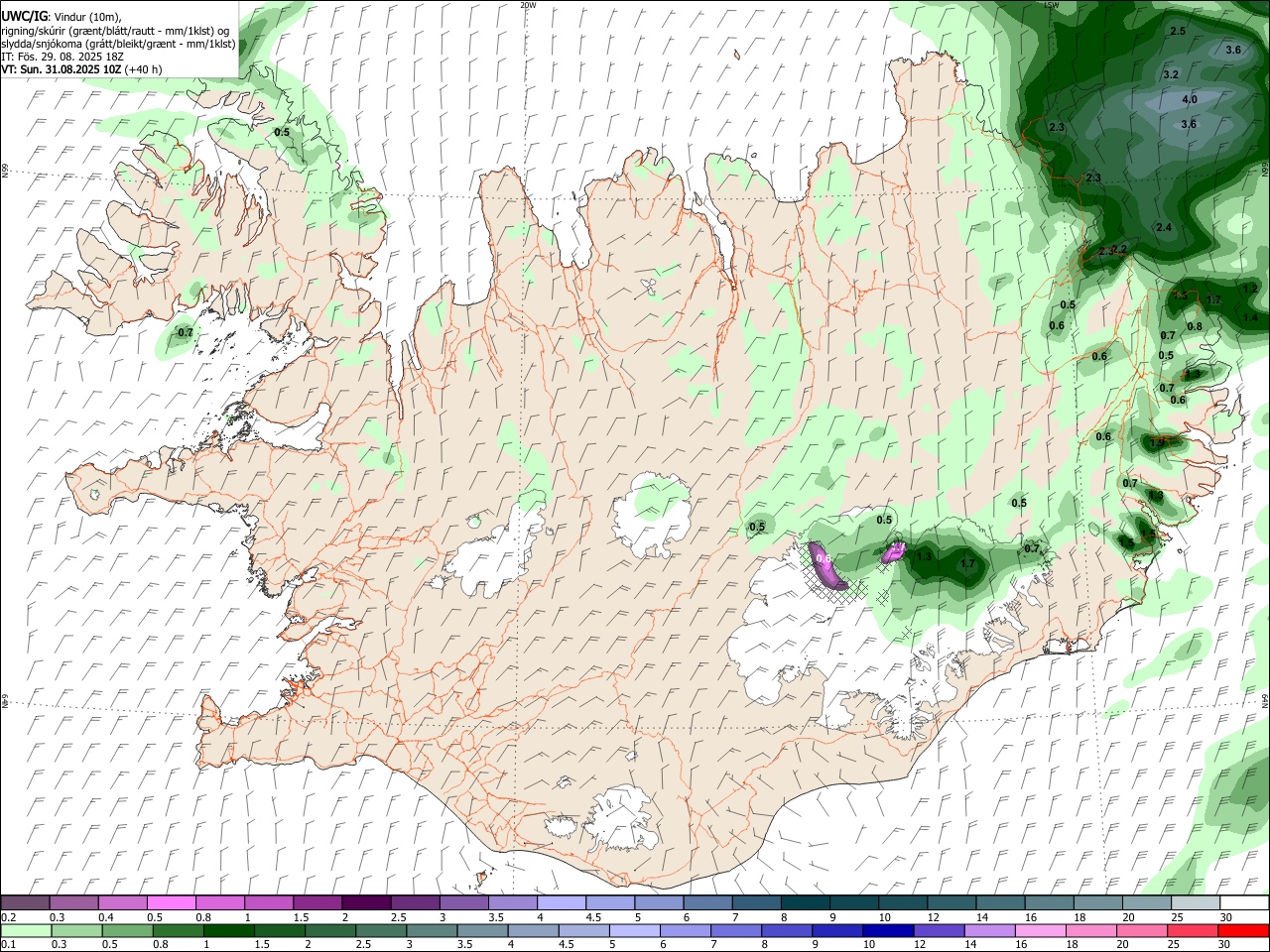Pick the light pink swatch starting at 16 in lower row
Viewport: 1270px width, 952px height.
(x=1039, y=930)
